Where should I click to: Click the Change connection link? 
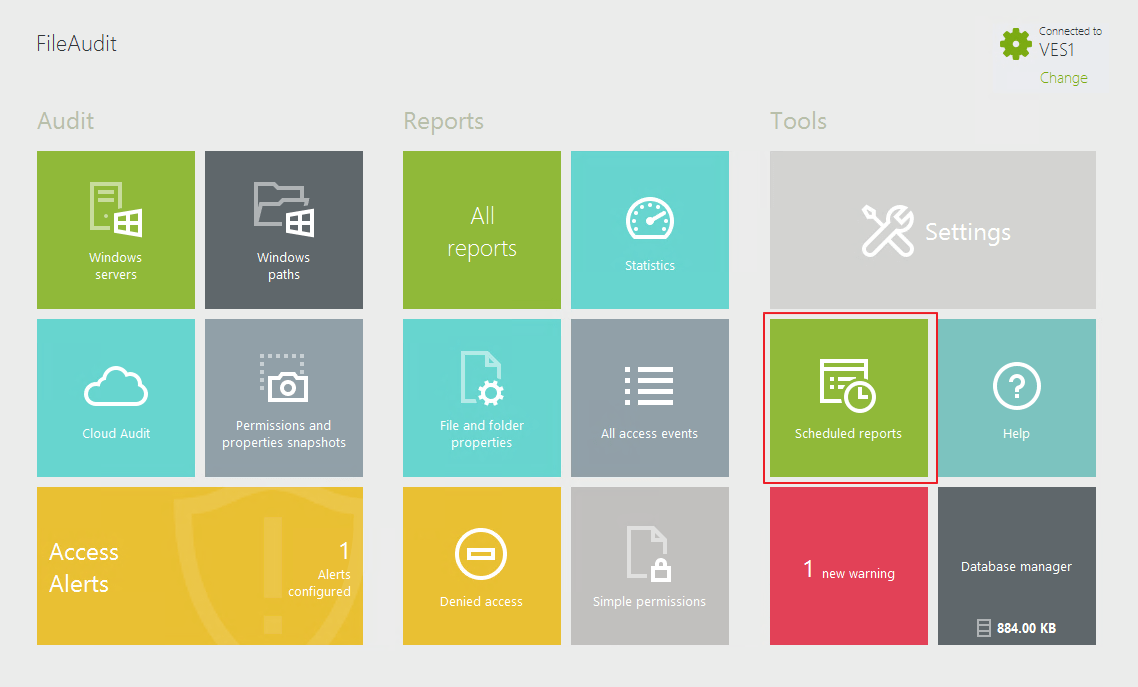(x=1063, y=78)
